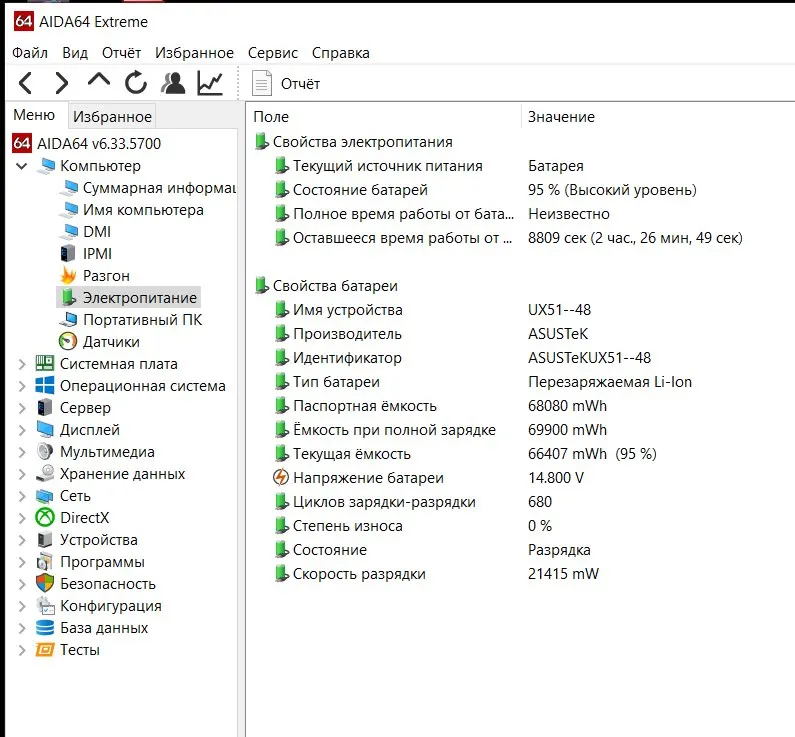Click the Устройства device icon

(x=45, y=539)
